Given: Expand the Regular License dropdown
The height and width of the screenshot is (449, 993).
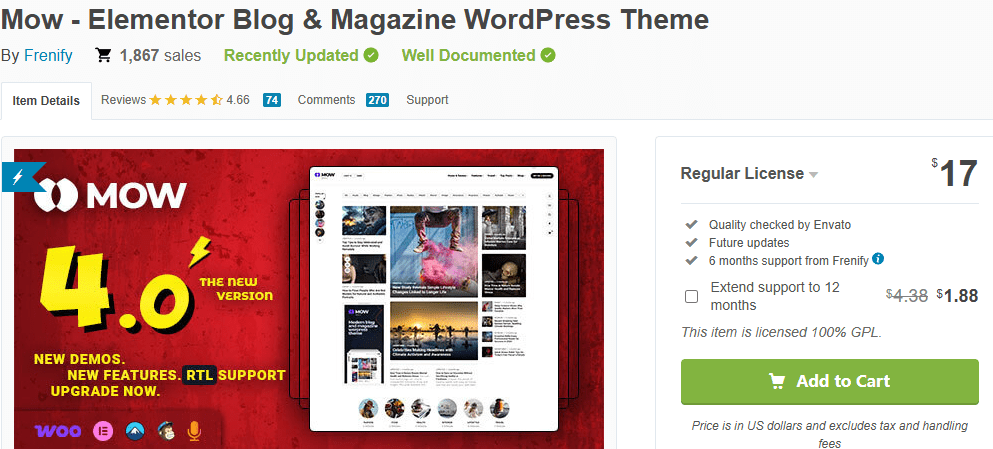Looking at the screenshot, I should pos(749,174).
